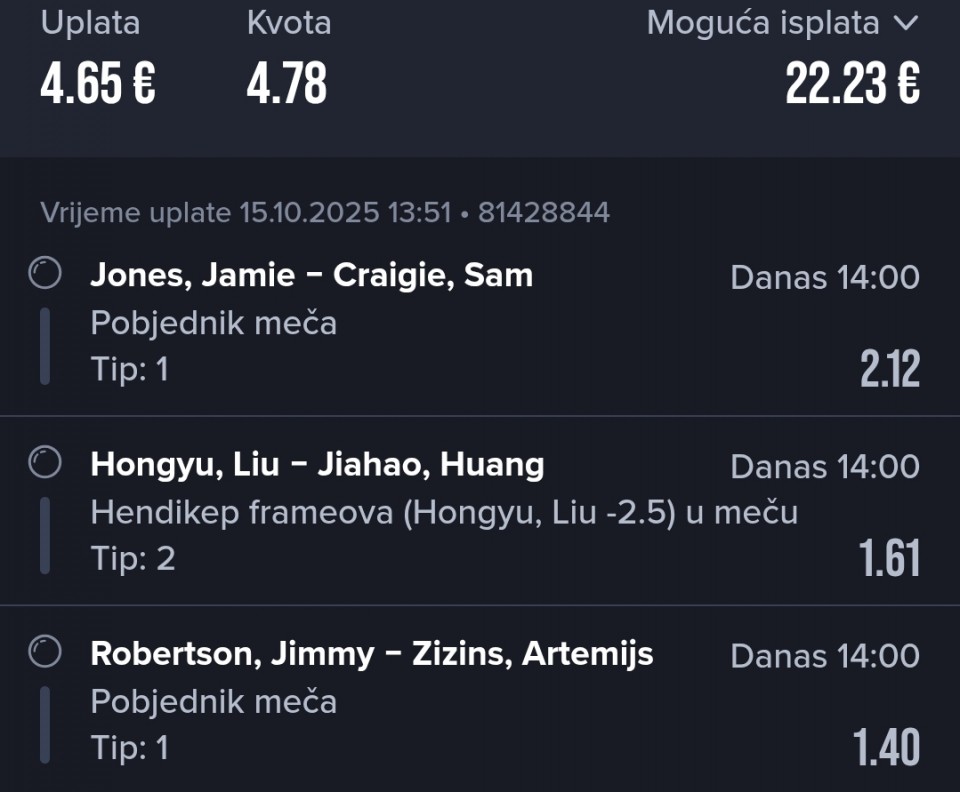
Task: Expand the Moguća isplata chevron
Action: tap(905, 24)
